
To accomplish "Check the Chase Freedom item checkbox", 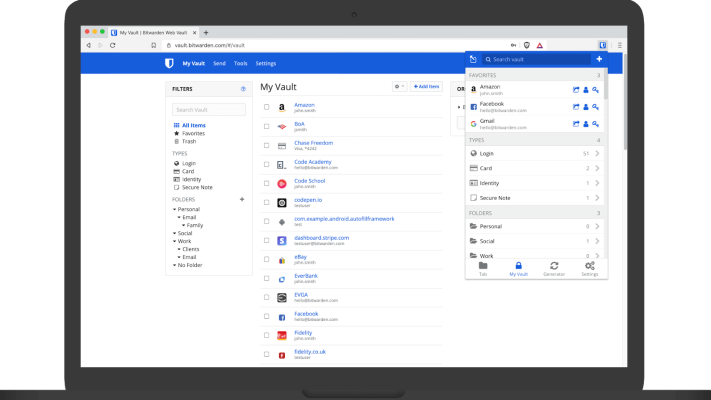I will click(267, 145).
